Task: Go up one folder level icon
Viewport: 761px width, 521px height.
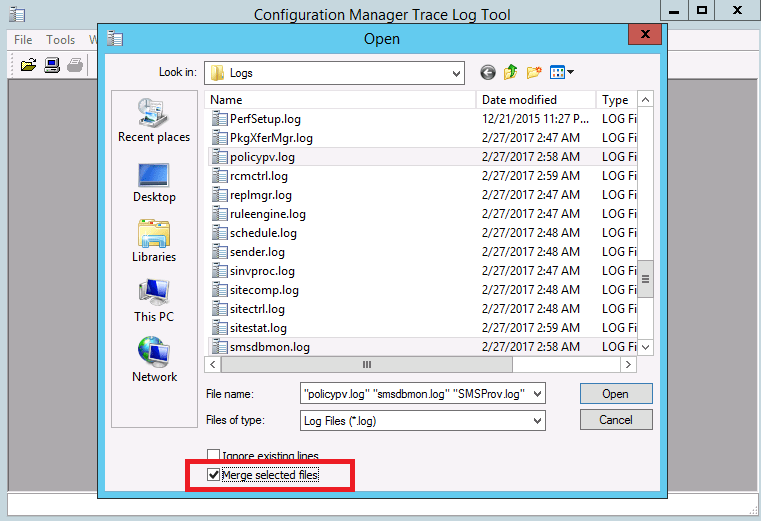Action: coord(511,72)
